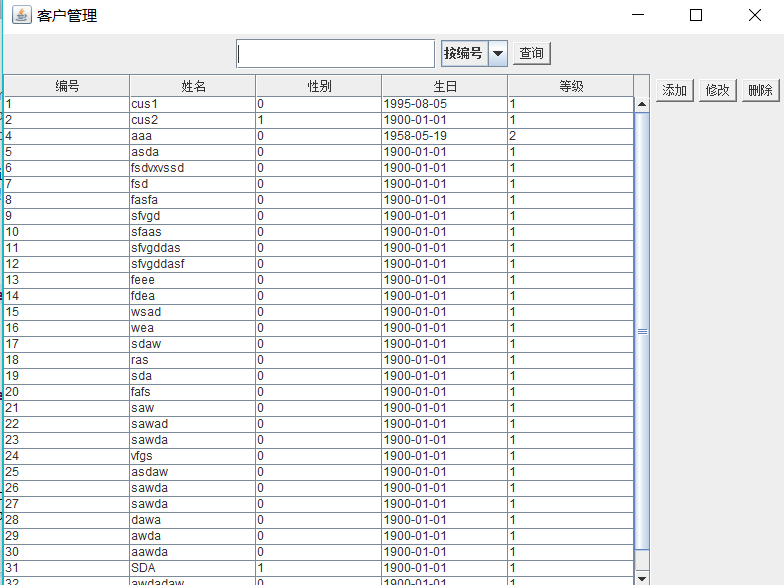Select the sawad name cell
Screen dimensions: 784x585
point(192,424)
